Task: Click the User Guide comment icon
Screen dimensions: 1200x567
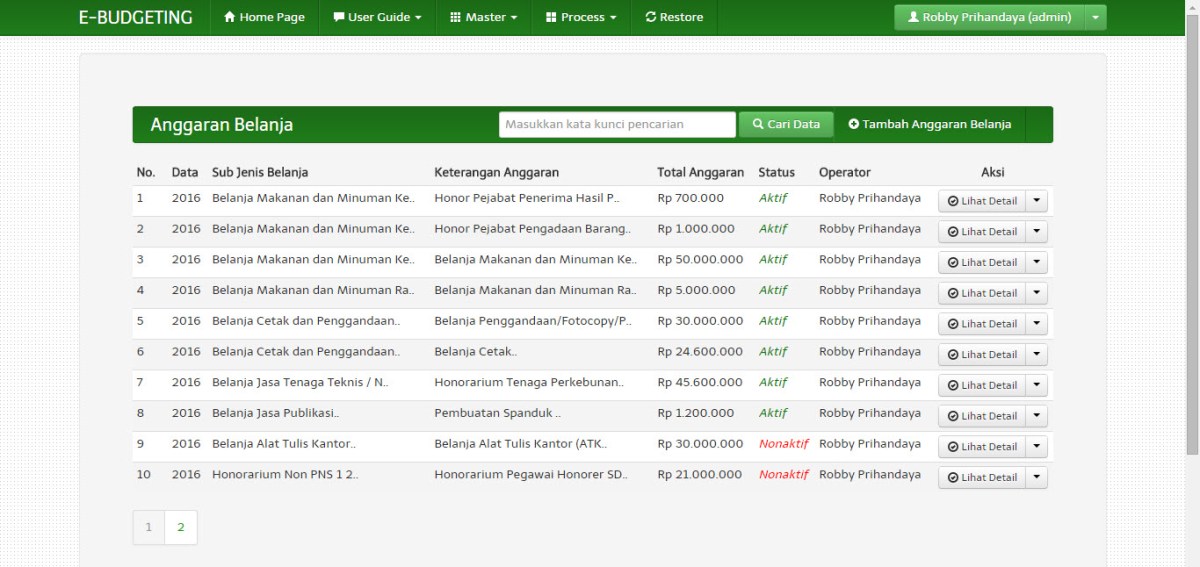Action: click(339, 17)
